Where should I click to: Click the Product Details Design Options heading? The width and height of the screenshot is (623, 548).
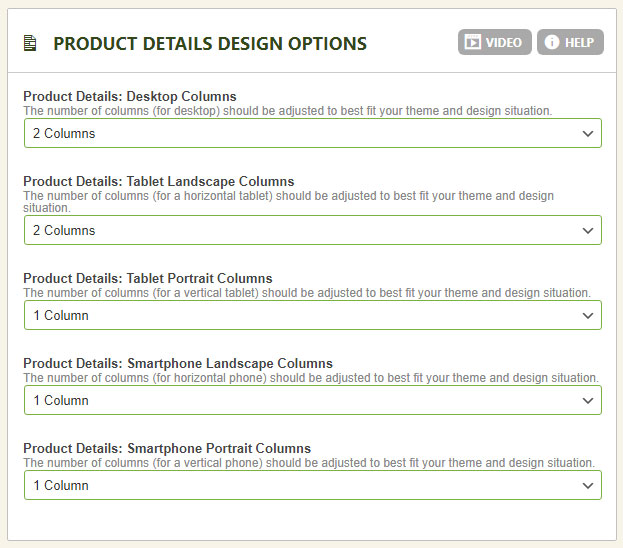tap(210, 44)
